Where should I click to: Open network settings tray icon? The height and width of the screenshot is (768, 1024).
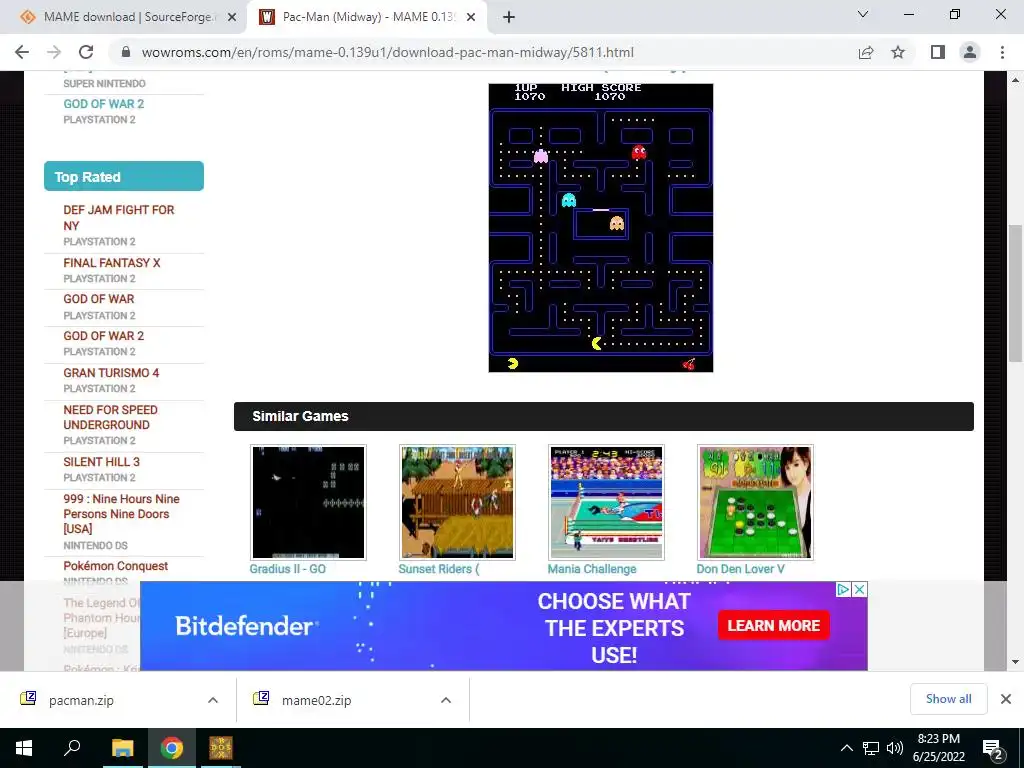[x=871, y=748]
